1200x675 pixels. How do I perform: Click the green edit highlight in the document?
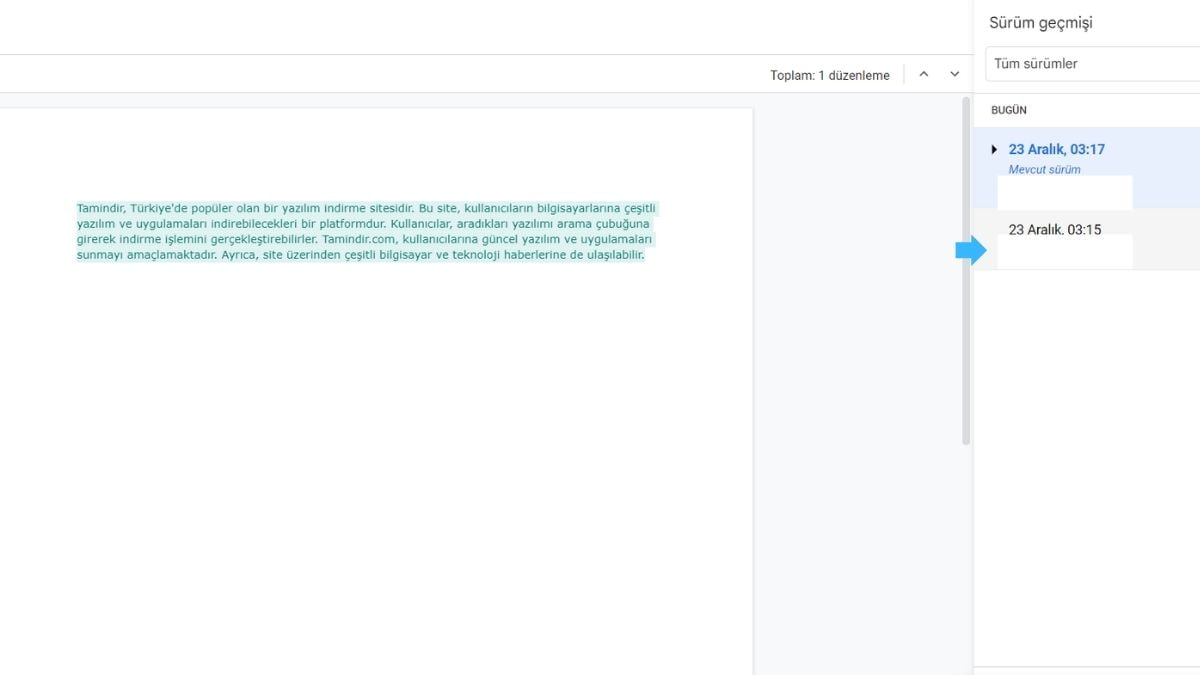point(364,232)
